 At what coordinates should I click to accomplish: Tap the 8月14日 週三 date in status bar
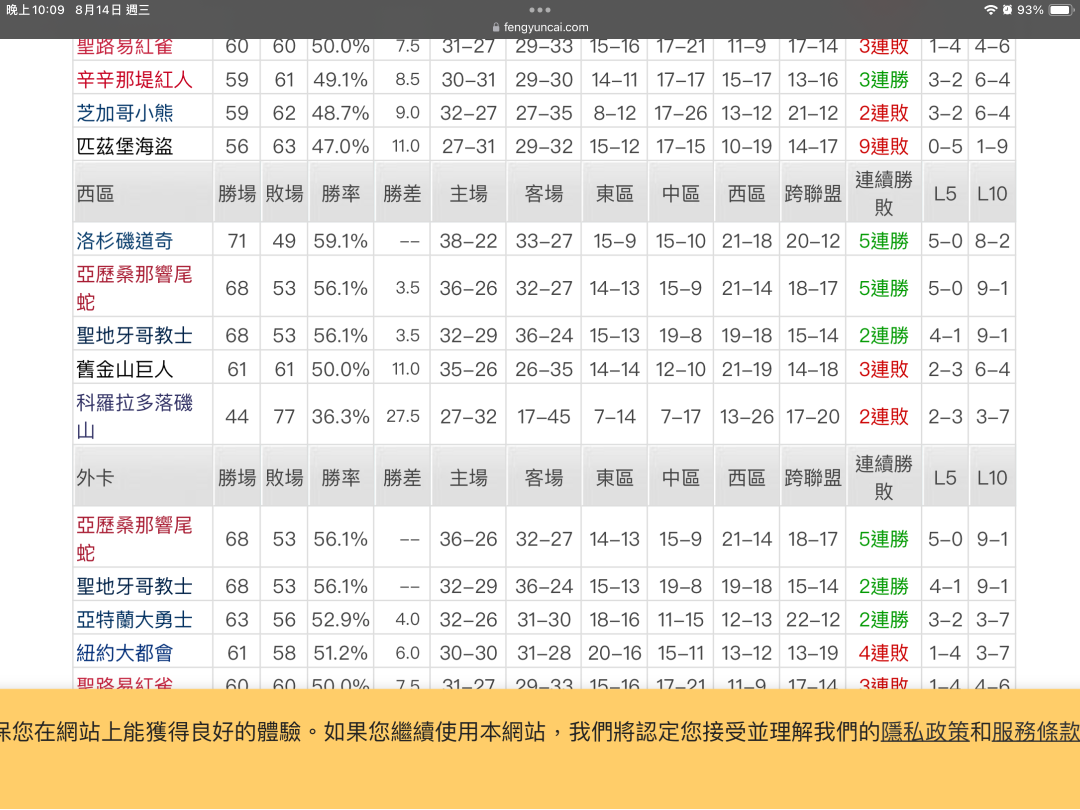[x=112, y=10]
